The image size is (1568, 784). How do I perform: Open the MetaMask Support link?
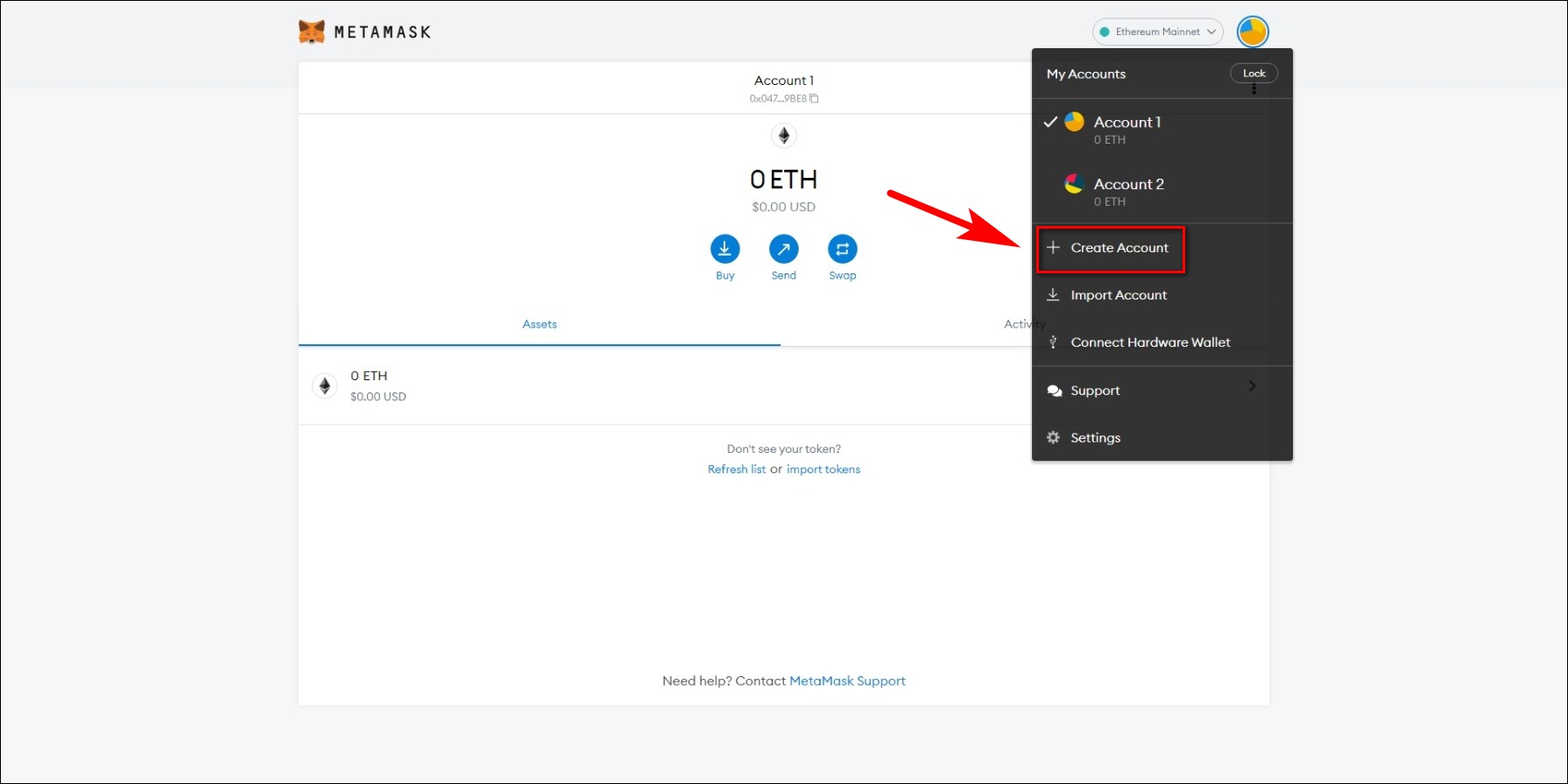tap(847, 681)
